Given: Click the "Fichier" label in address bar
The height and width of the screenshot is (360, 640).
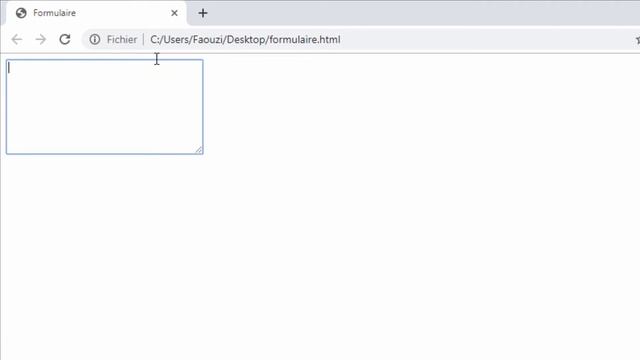Looking at the screenshot, I should 122,40.
